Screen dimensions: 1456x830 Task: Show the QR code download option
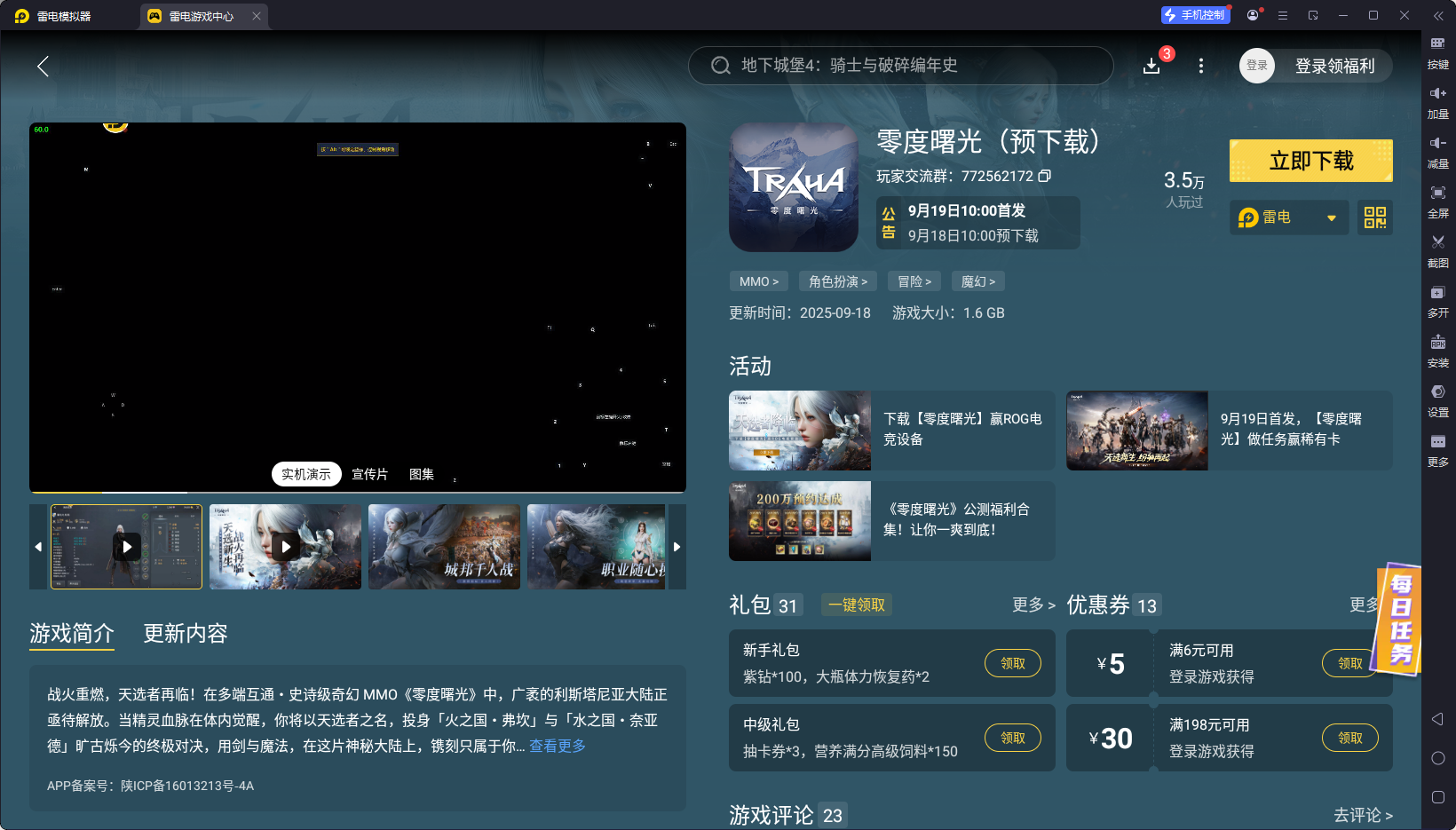(1374, 217)
